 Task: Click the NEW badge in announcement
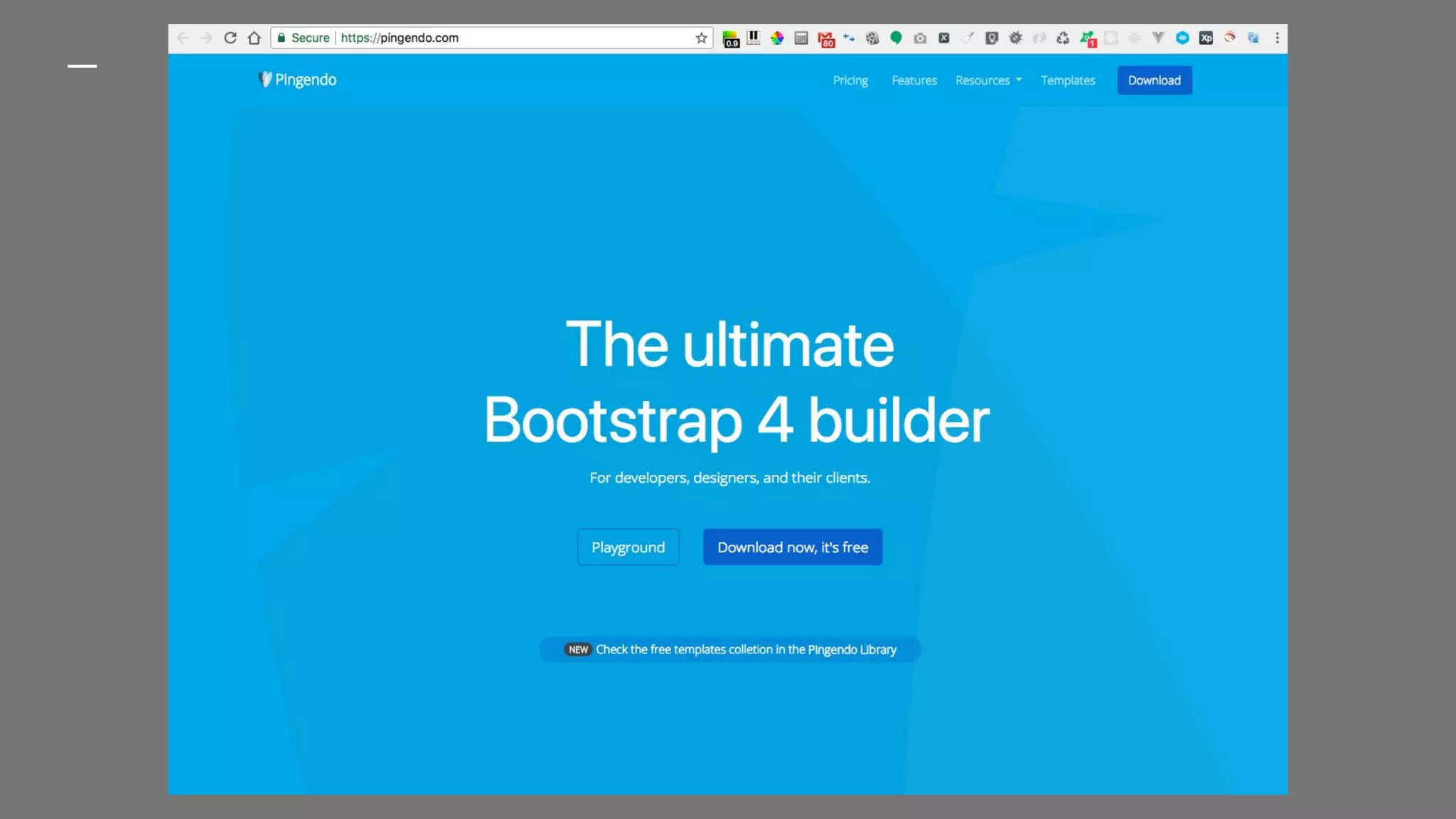[x=578, y=649]
